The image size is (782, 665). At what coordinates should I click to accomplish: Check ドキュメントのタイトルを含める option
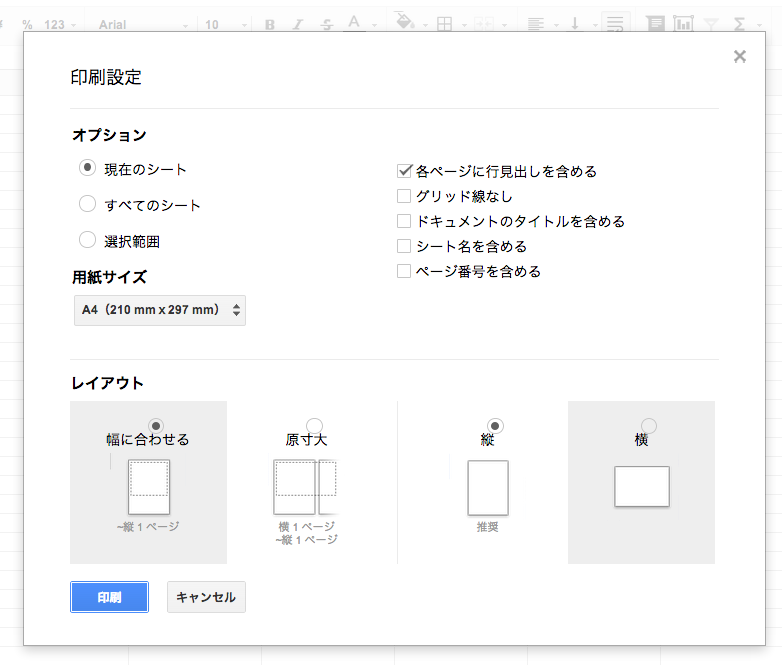click(404, 221)
